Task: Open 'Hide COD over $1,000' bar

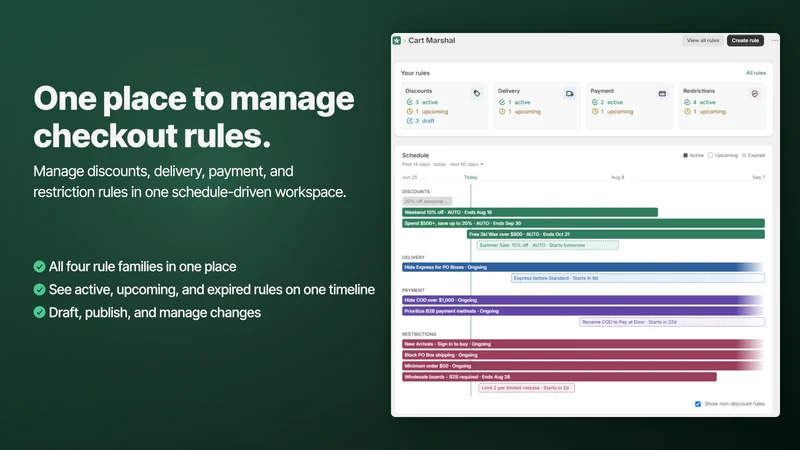Action: tap(583, 300)
